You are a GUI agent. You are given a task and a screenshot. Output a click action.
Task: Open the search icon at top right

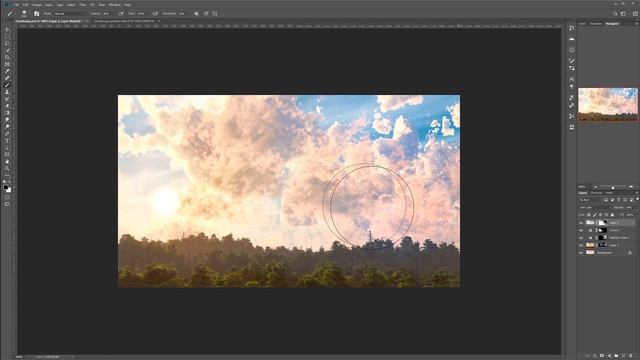pos(615,13)
